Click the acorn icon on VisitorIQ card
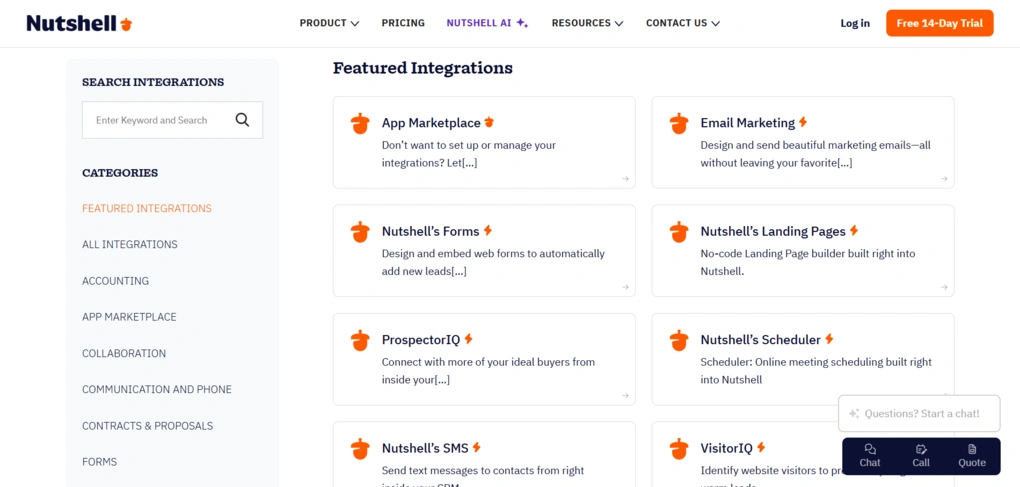 click(x=678, y=449)
